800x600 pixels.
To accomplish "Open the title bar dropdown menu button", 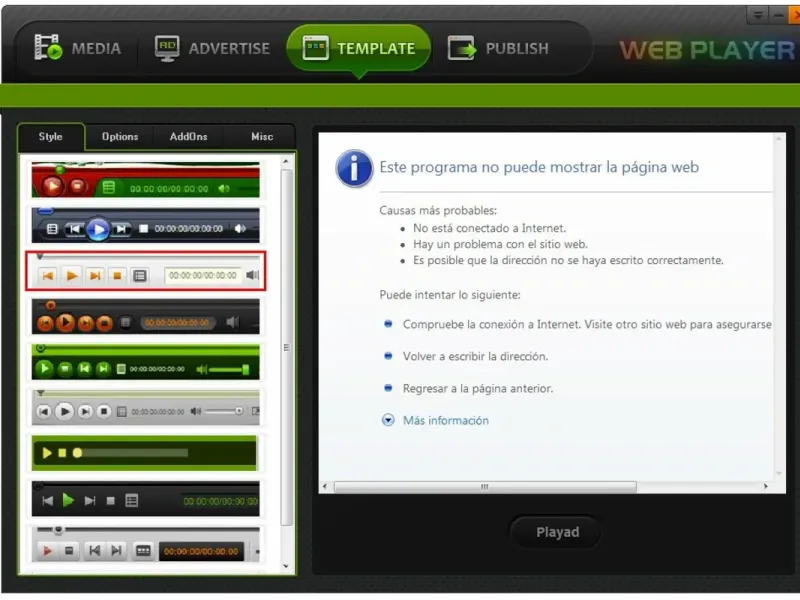I will 758,15.
